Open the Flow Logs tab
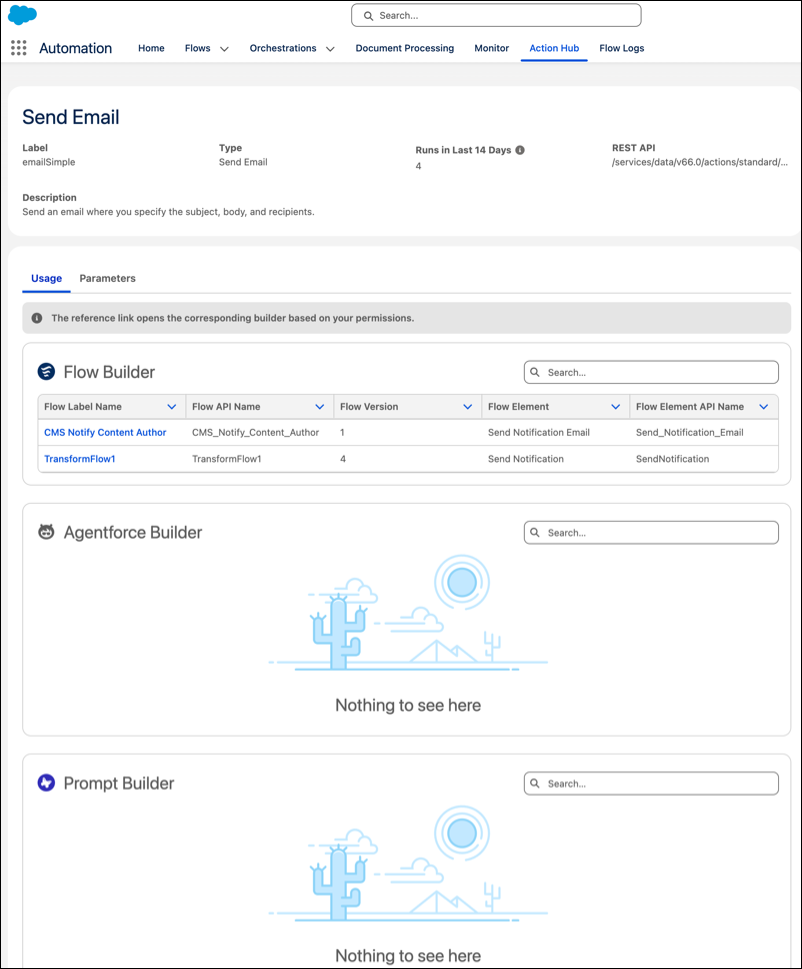The image size is (802, 969). (x=622, y=48)
